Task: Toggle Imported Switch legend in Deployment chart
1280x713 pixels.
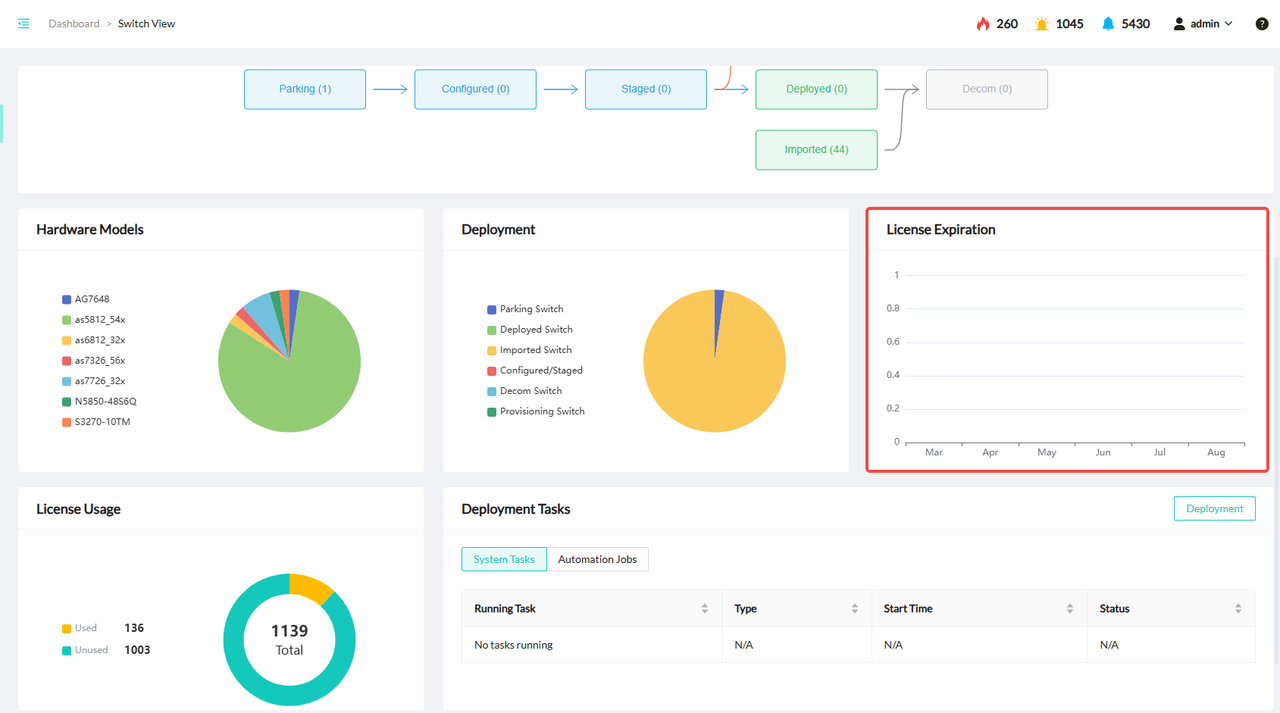Action: point(535,350)
